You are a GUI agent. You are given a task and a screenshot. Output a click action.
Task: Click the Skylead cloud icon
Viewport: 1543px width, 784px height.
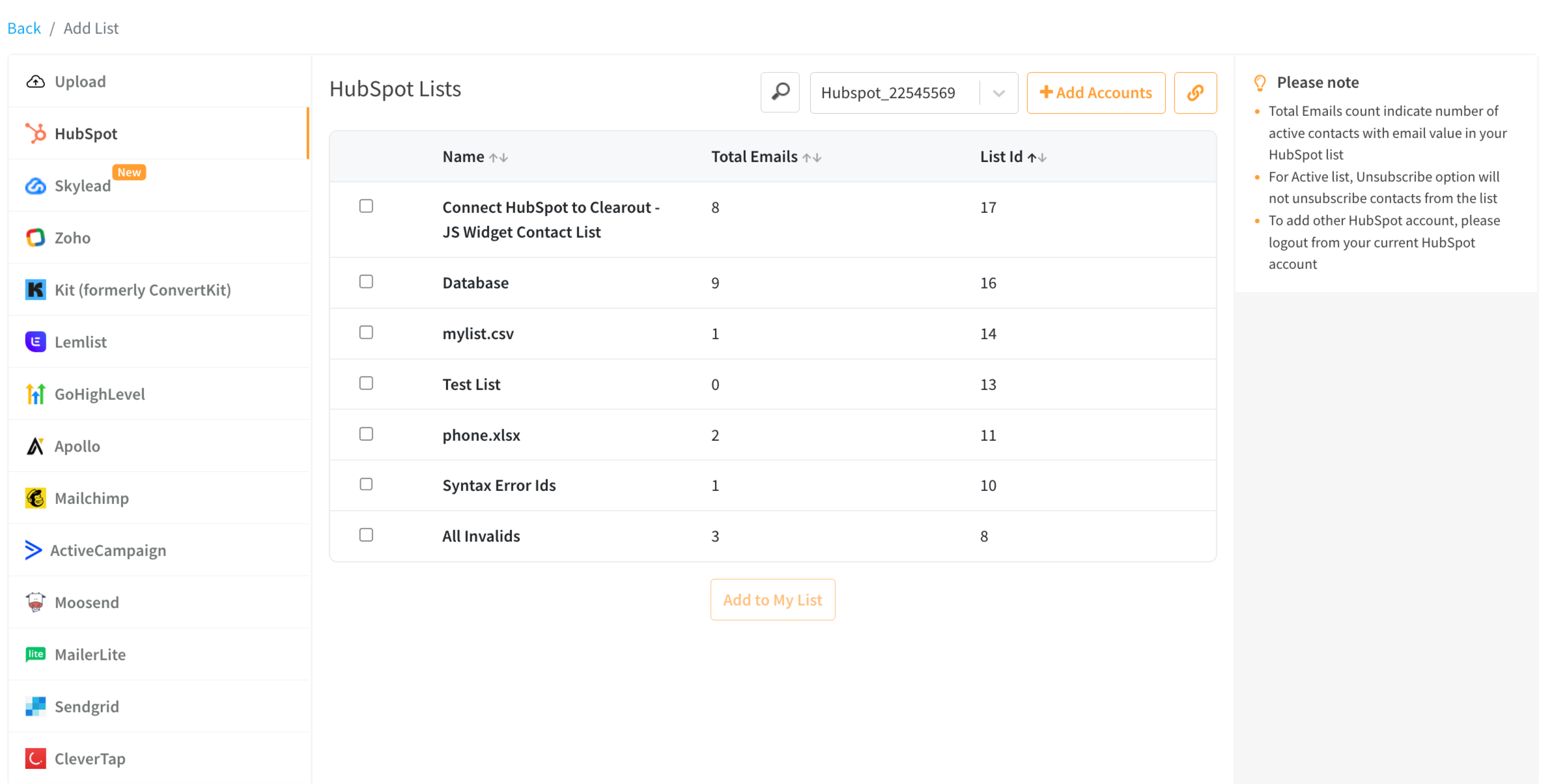(x=36, y=186)
